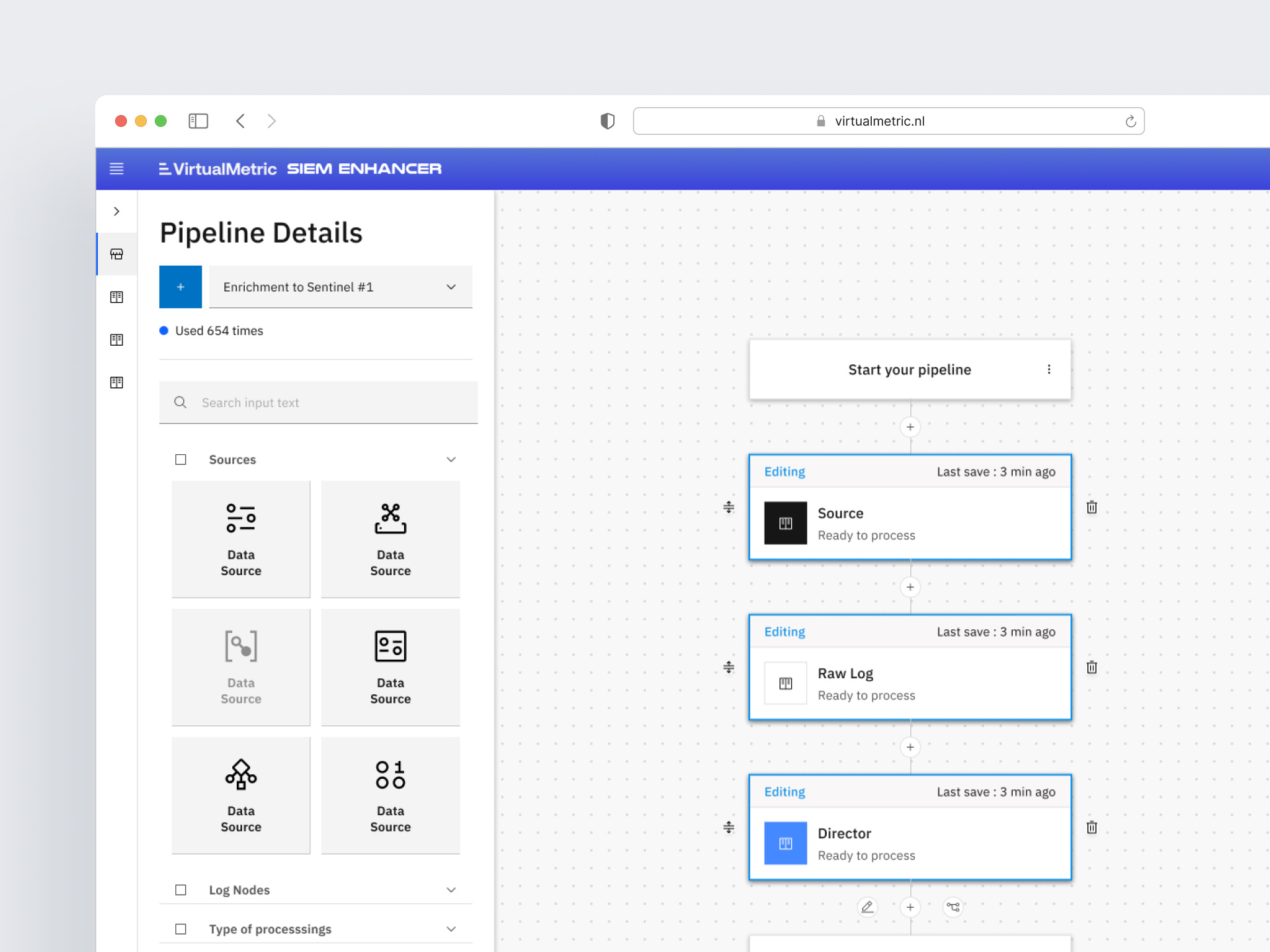This screenshot has width=1270, height=952.
Task: Click the reorder handle beside Raw Log node
Action: pos(728,667)
